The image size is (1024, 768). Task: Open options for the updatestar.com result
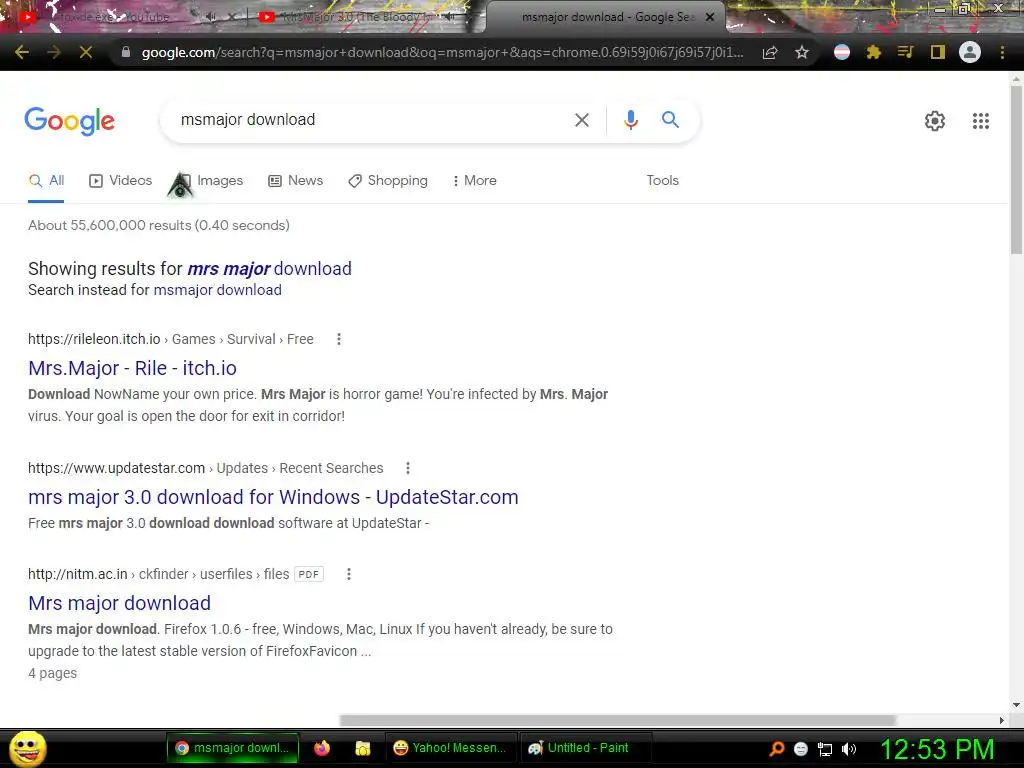point(408,468)
